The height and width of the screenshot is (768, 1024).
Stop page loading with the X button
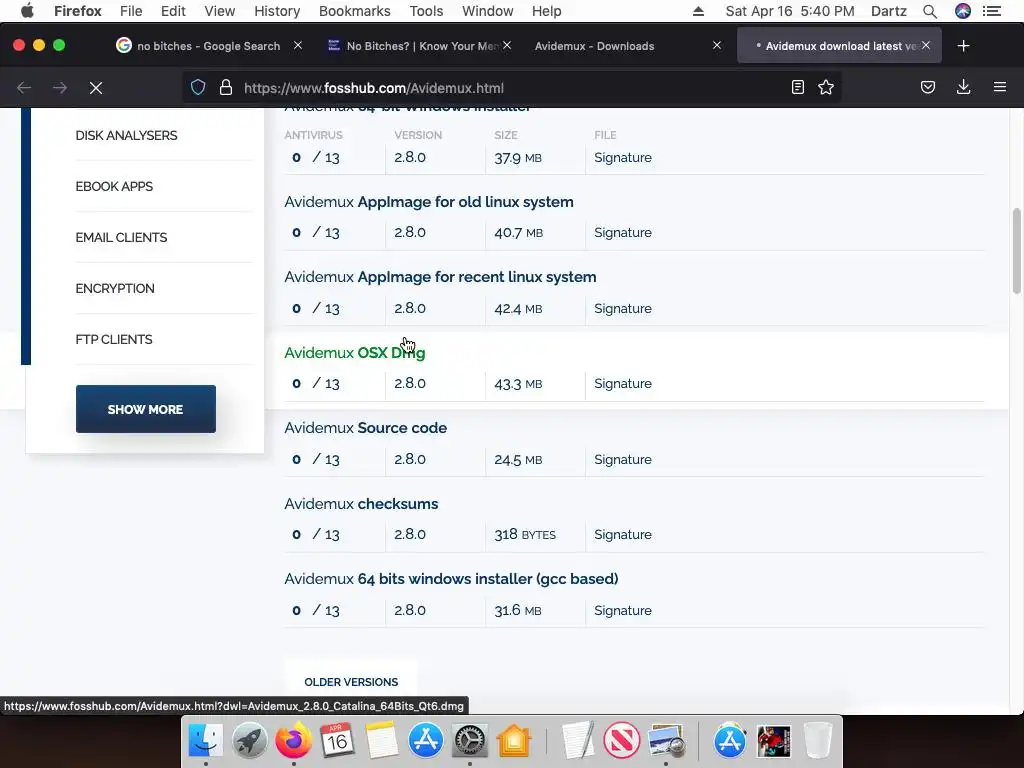96,88
